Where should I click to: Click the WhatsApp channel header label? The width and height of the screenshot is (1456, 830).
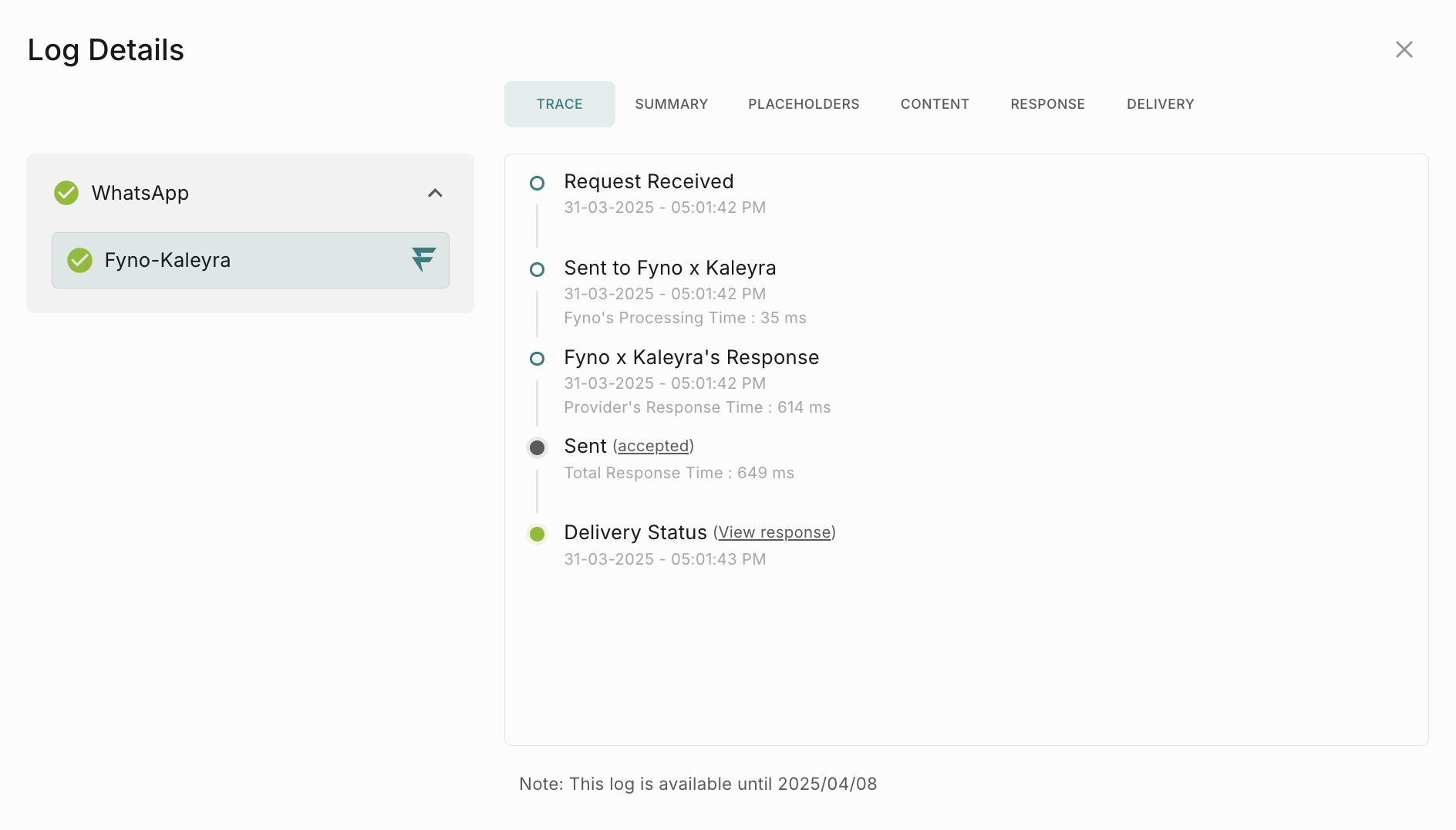140,193
